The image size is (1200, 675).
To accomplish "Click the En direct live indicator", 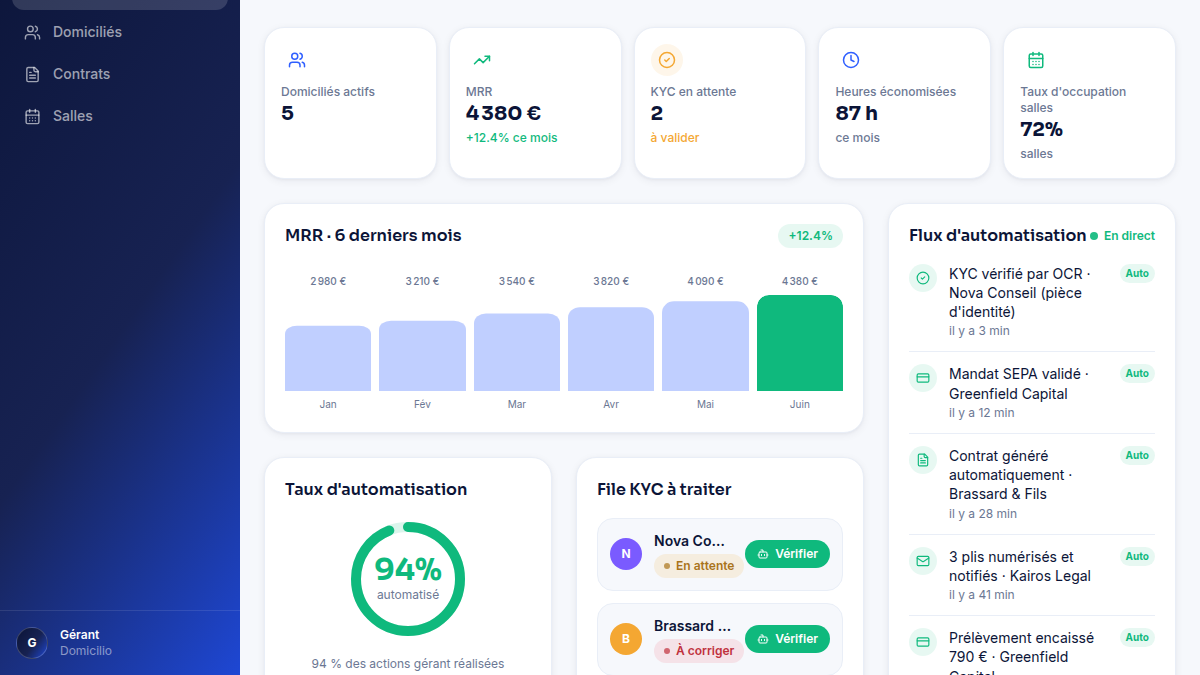I will (1123, 236).
